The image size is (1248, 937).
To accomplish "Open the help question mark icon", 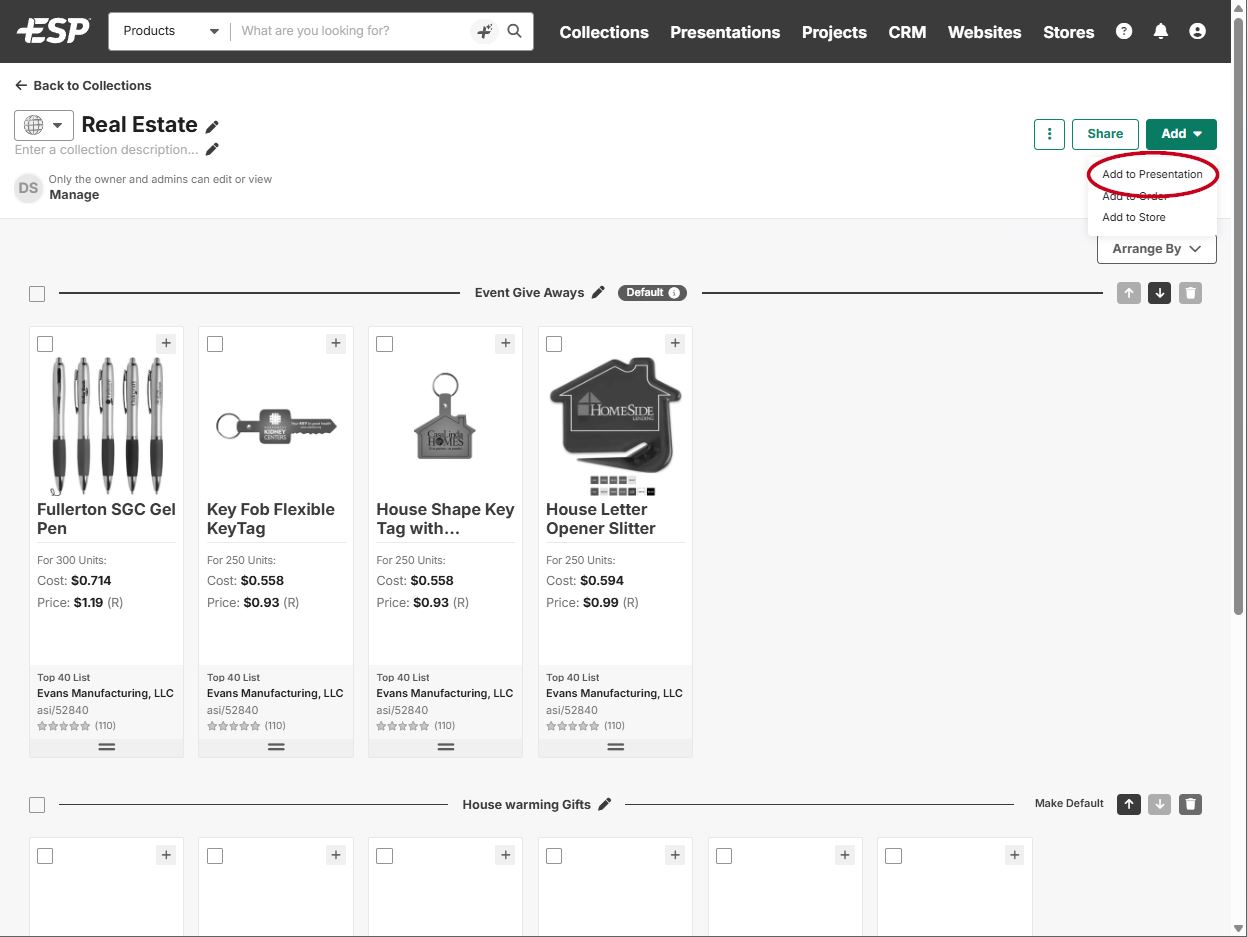I will point(1124,31).
